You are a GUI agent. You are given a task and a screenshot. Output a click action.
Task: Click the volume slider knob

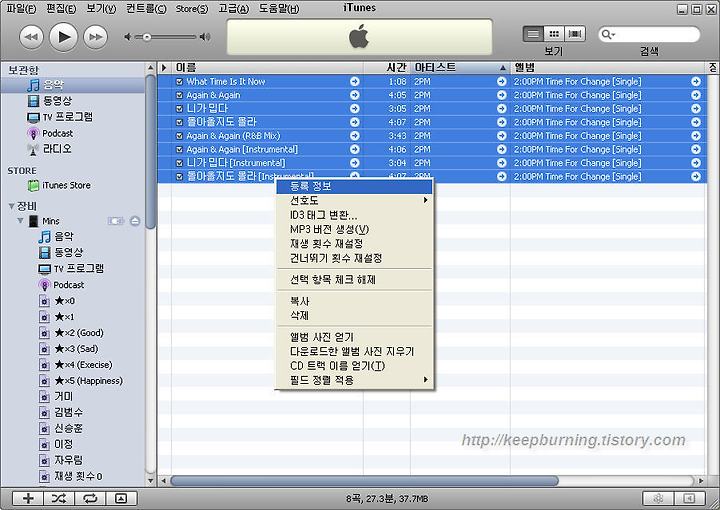pyautogui.click(x=146, y=37)
